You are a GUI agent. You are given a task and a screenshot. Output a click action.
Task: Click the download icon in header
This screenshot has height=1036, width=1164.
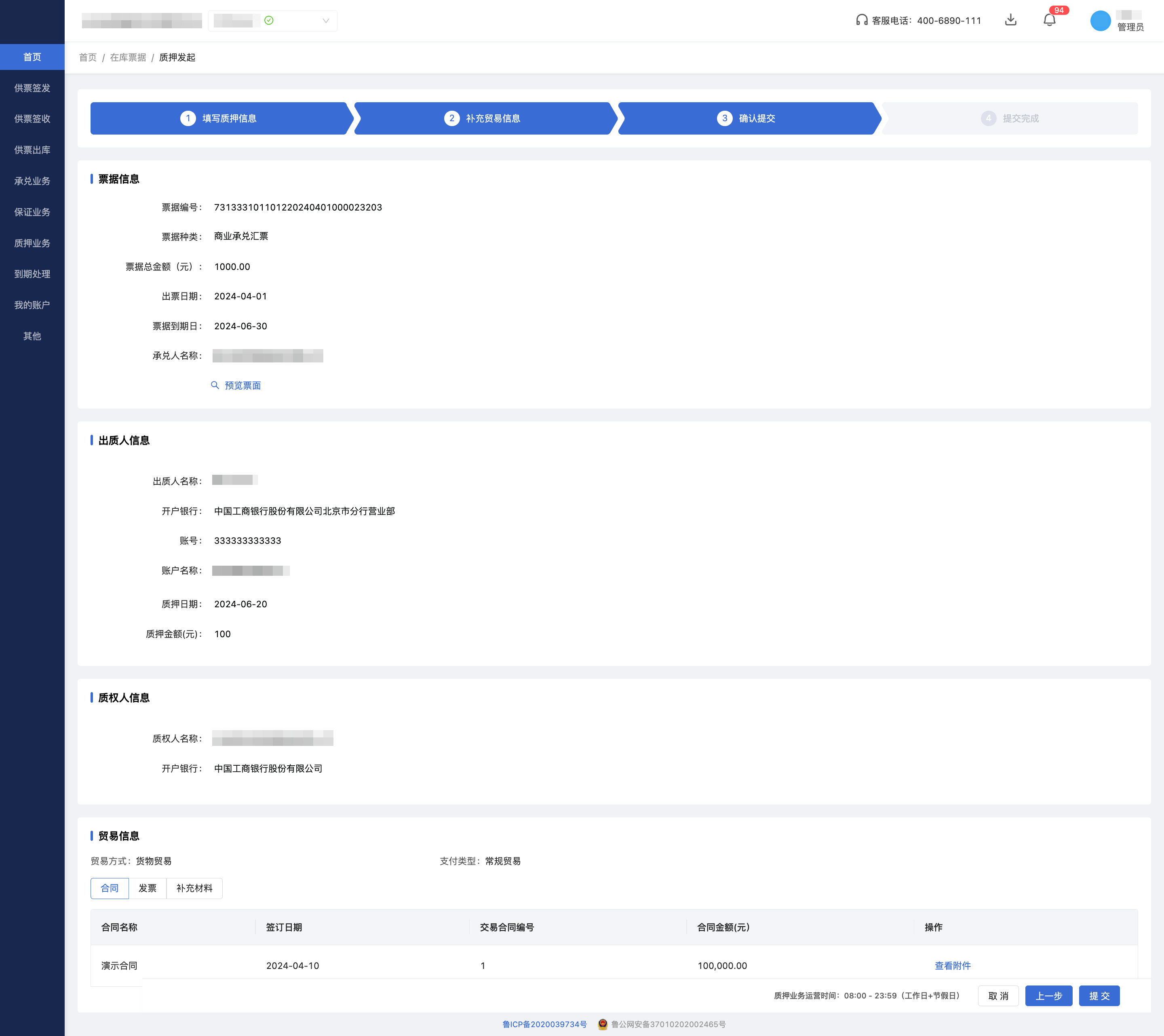pyautogui.click(x=1010, y=20)
